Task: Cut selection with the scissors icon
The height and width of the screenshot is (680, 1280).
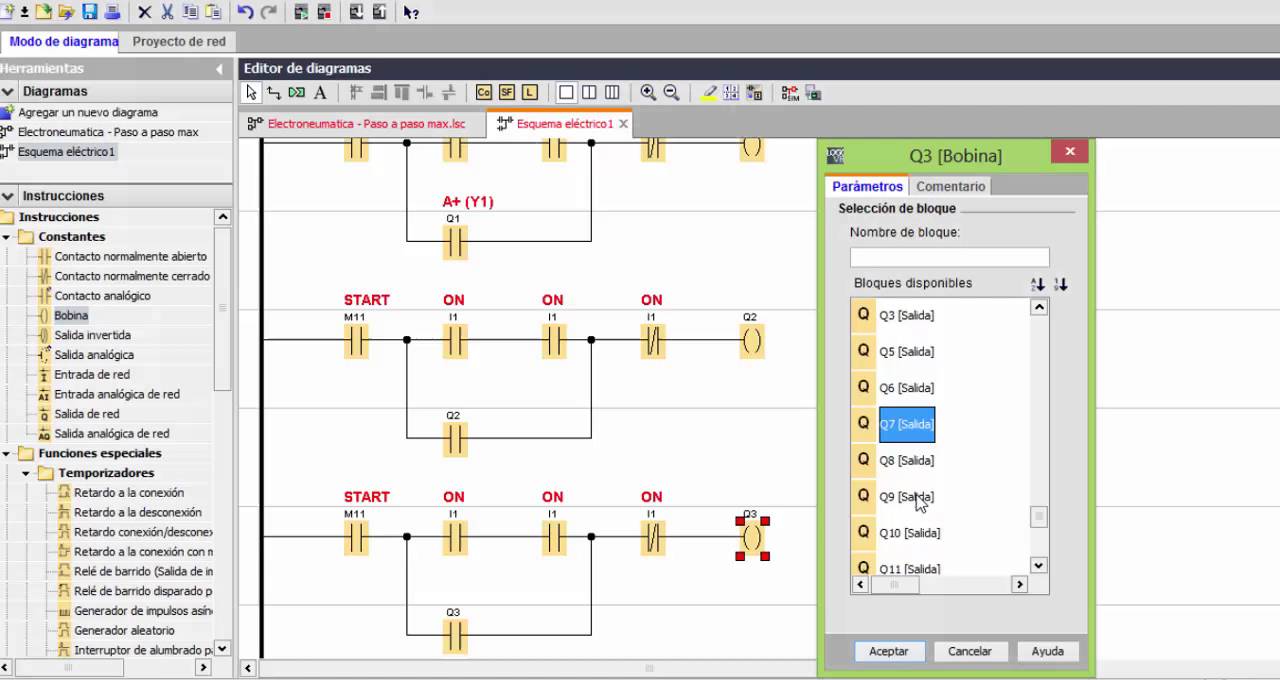Action: pos(168,12)
